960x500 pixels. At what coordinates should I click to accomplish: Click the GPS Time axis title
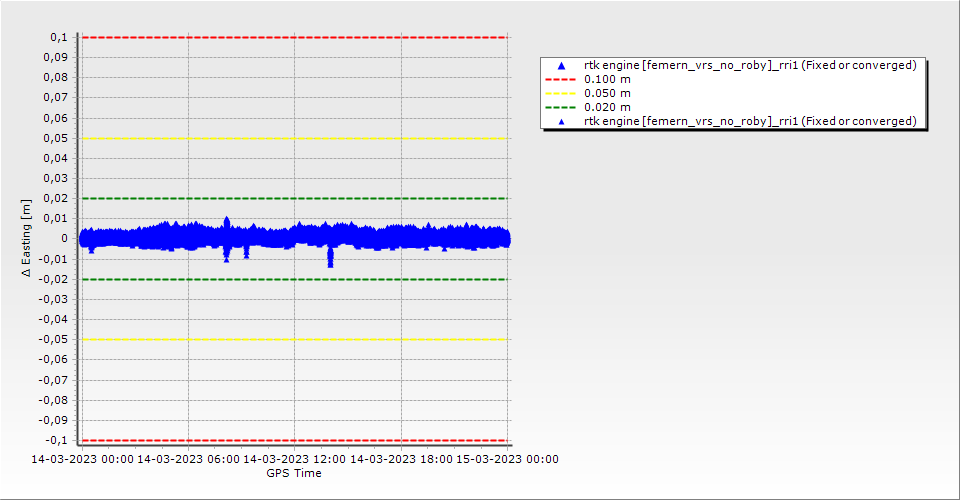pos(294,473)
